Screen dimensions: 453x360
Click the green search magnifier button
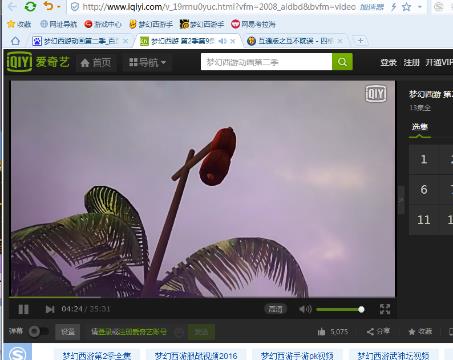(x=342, y=62)
